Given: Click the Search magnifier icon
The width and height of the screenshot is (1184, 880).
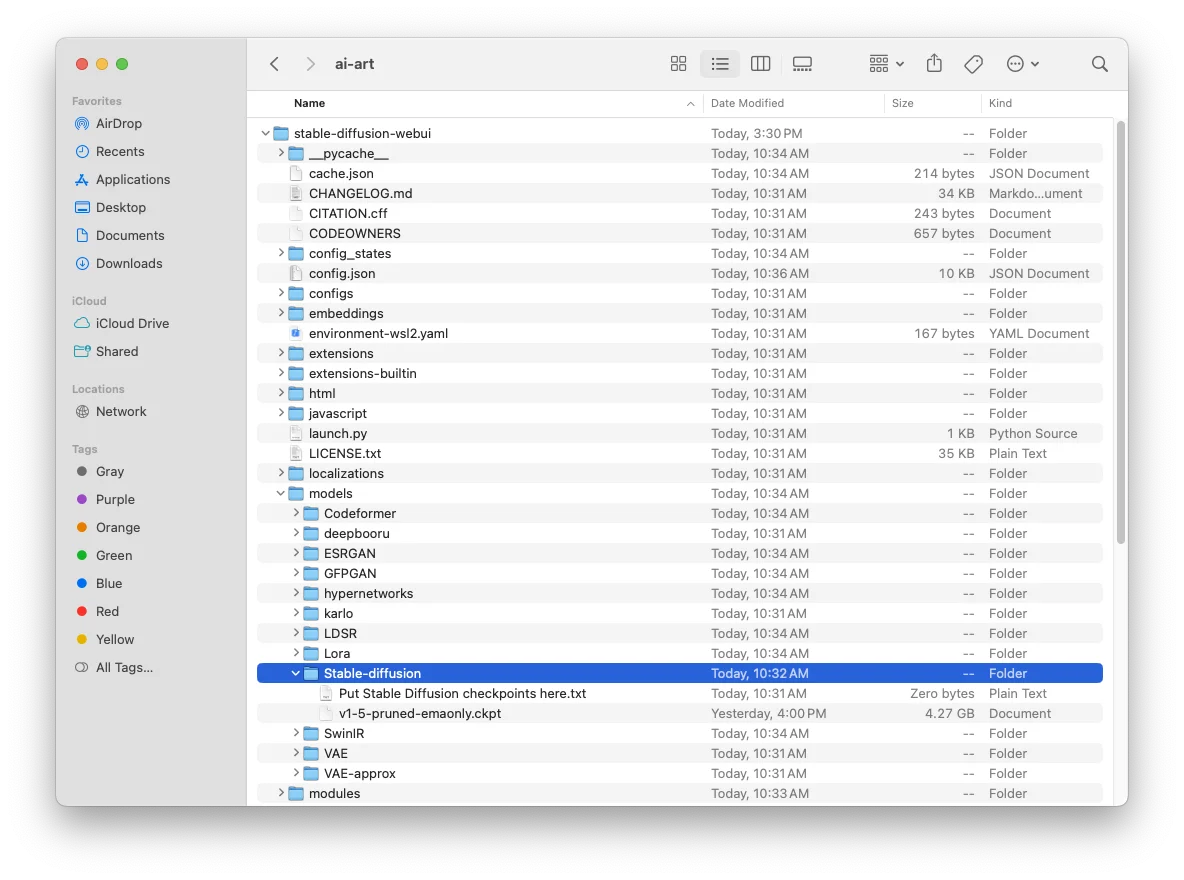Looking at the screenshot, I should [x=1099, y=64].
